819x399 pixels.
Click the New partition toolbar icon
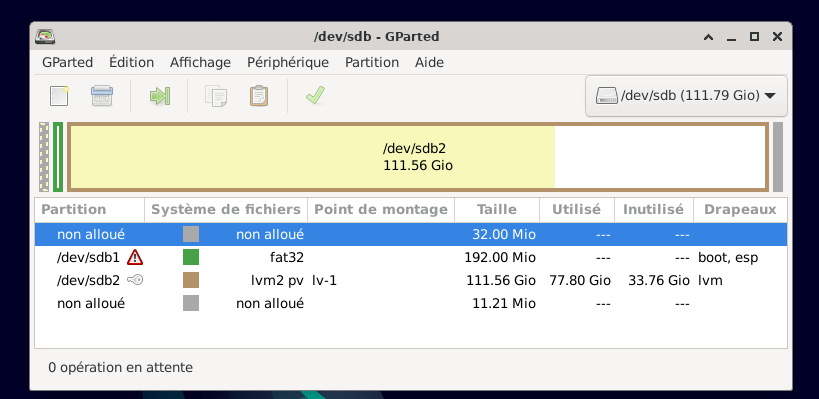click(x=59, y=96)
